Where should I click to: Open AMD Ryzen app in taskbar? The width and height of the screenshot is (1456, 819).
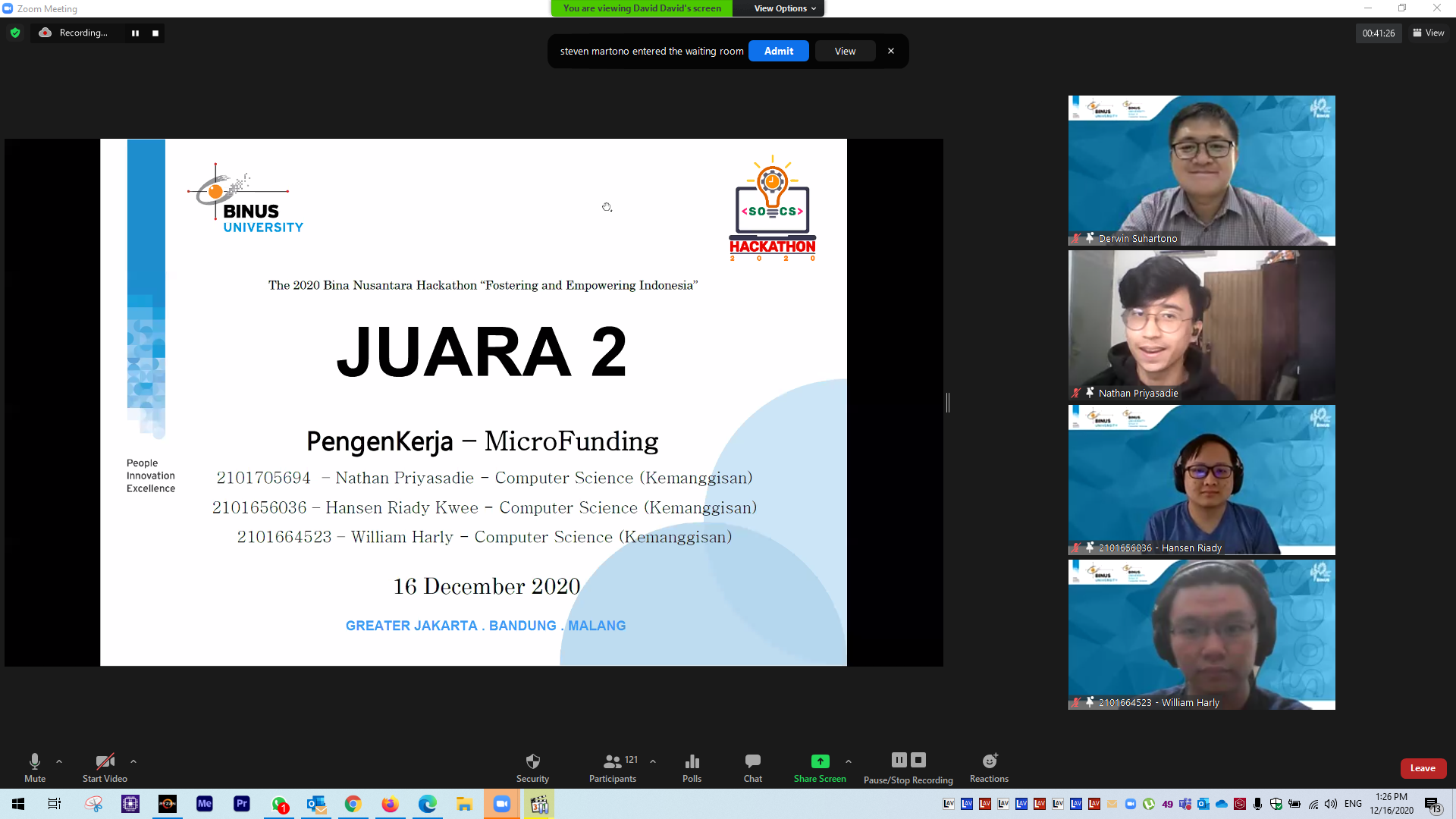click(x=168, y=804)
